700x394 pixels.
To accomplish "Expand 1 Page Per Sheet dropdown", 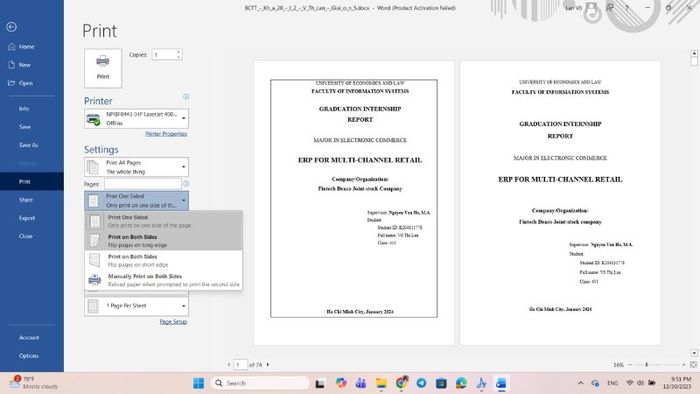I will 136,306.
